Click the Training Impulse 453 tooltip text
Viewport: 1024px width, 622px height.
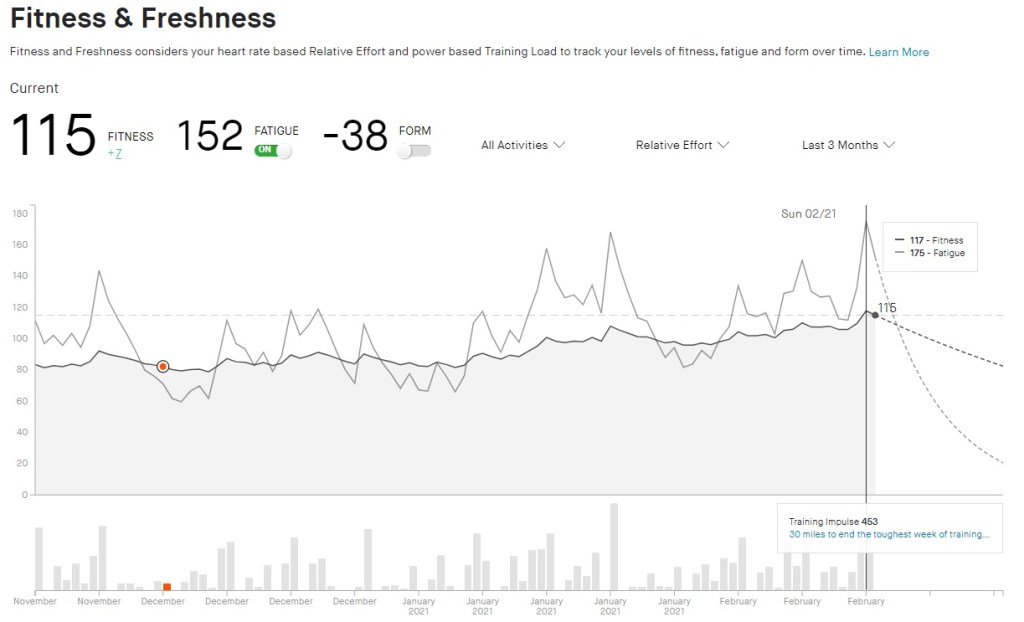click(833, 522)
